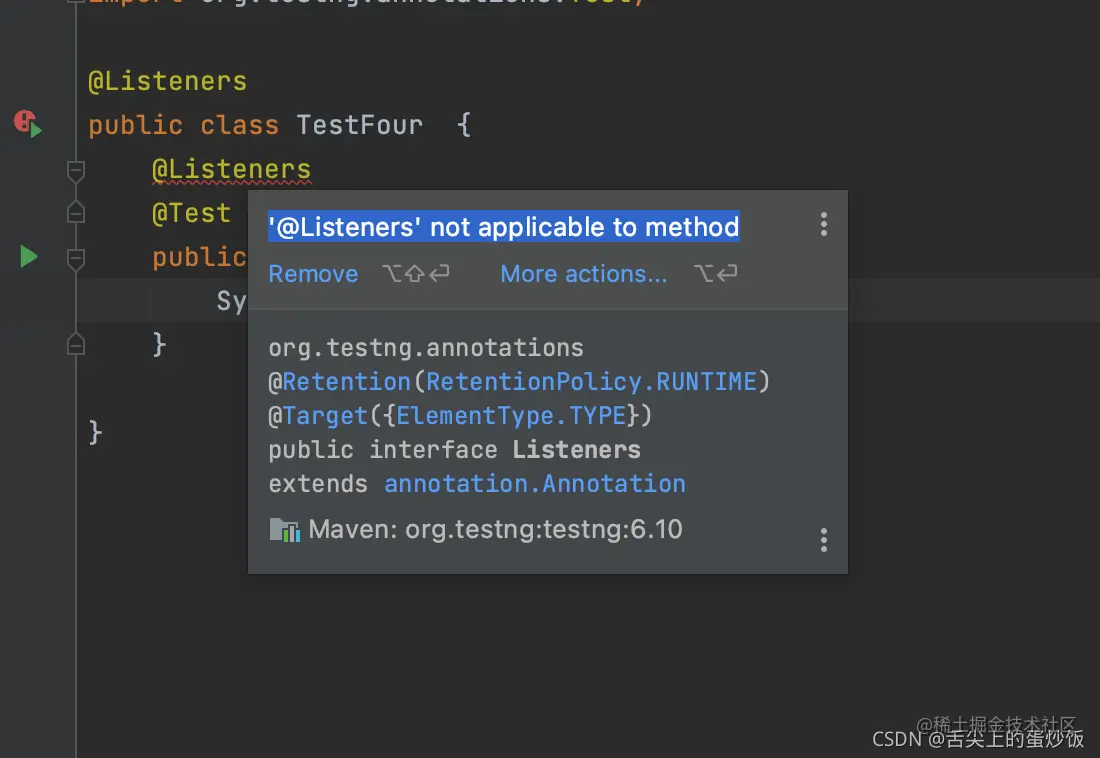Image resolution: width=1100 pixels, height=758 pixels.
Task: Click org.testng.annotations package text
Action: coord(426,348)
